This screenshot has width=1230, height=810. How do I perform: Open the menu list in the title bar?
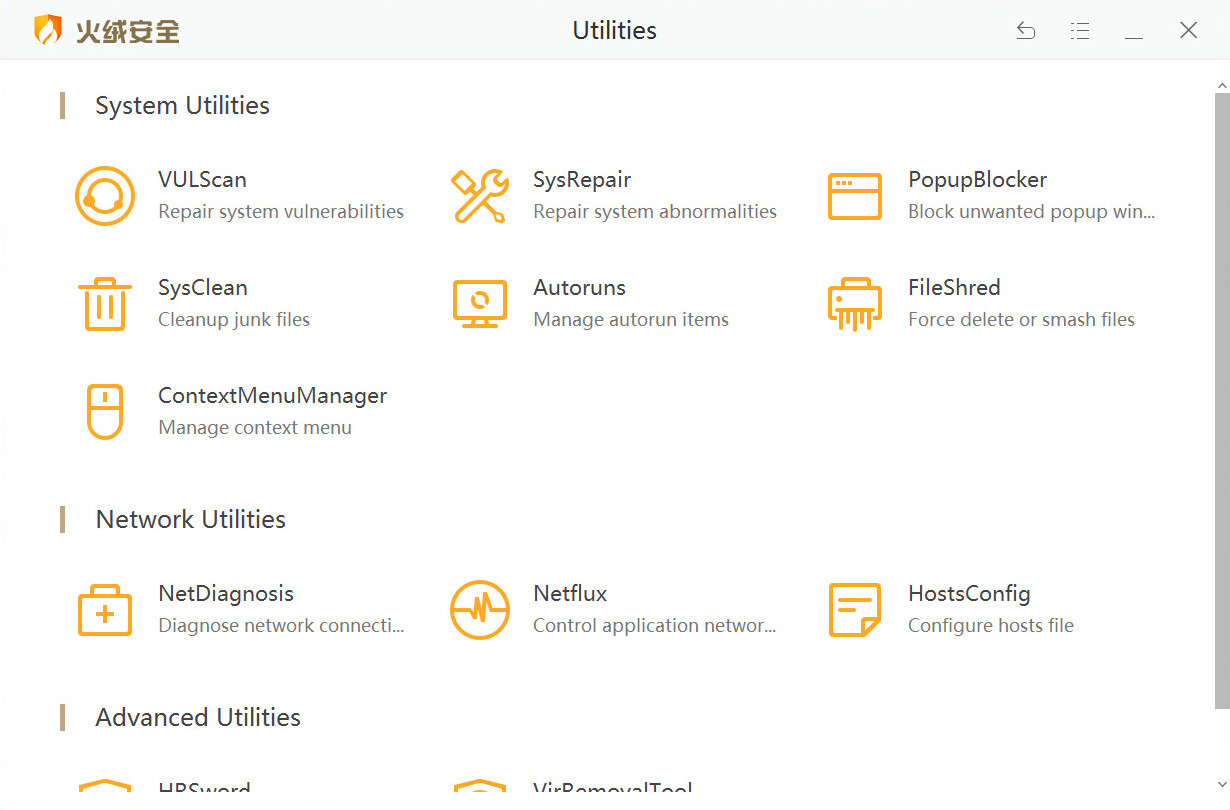pyautogui.click(x=1080, y=30)
